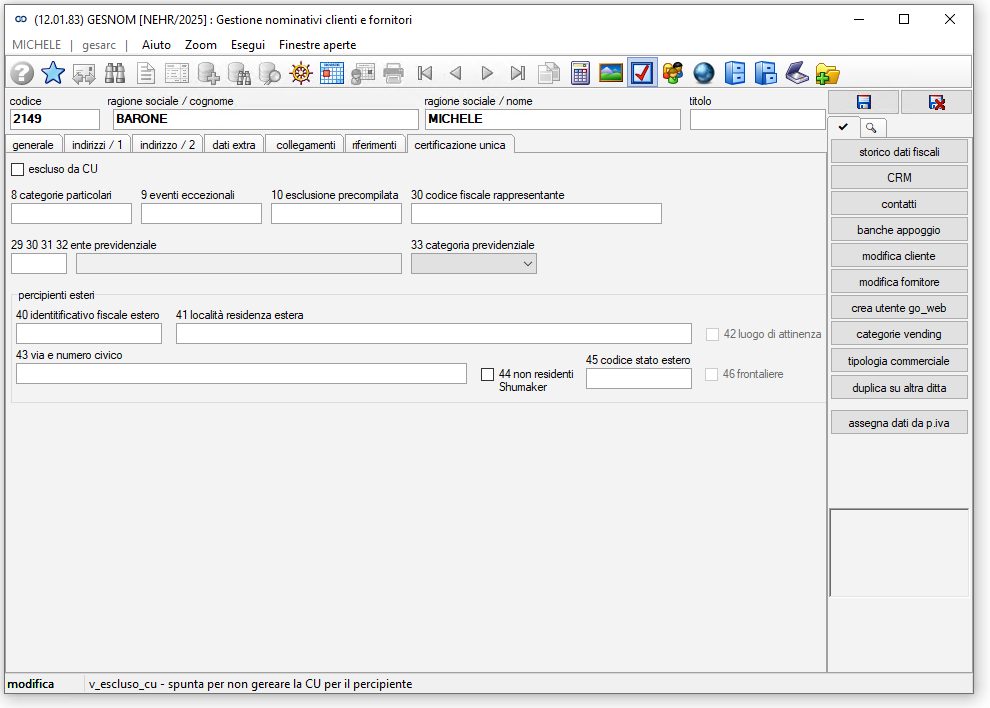Viewport: 990px width, 708px height.
Task: Click the cancel save icon with red X
Action: pos(936,102)
